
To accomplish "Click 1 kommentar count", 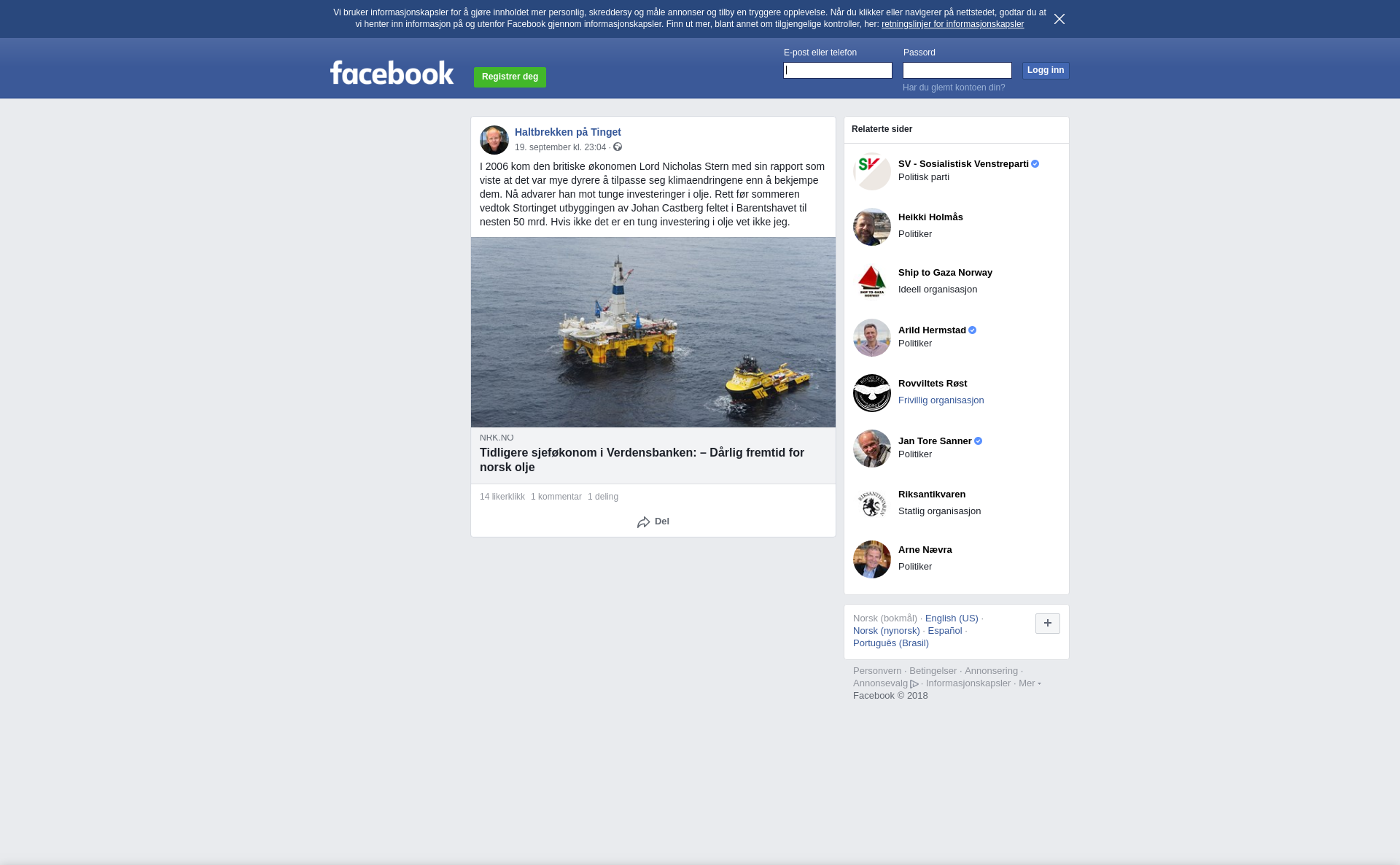I will click(x=556, y=497).
